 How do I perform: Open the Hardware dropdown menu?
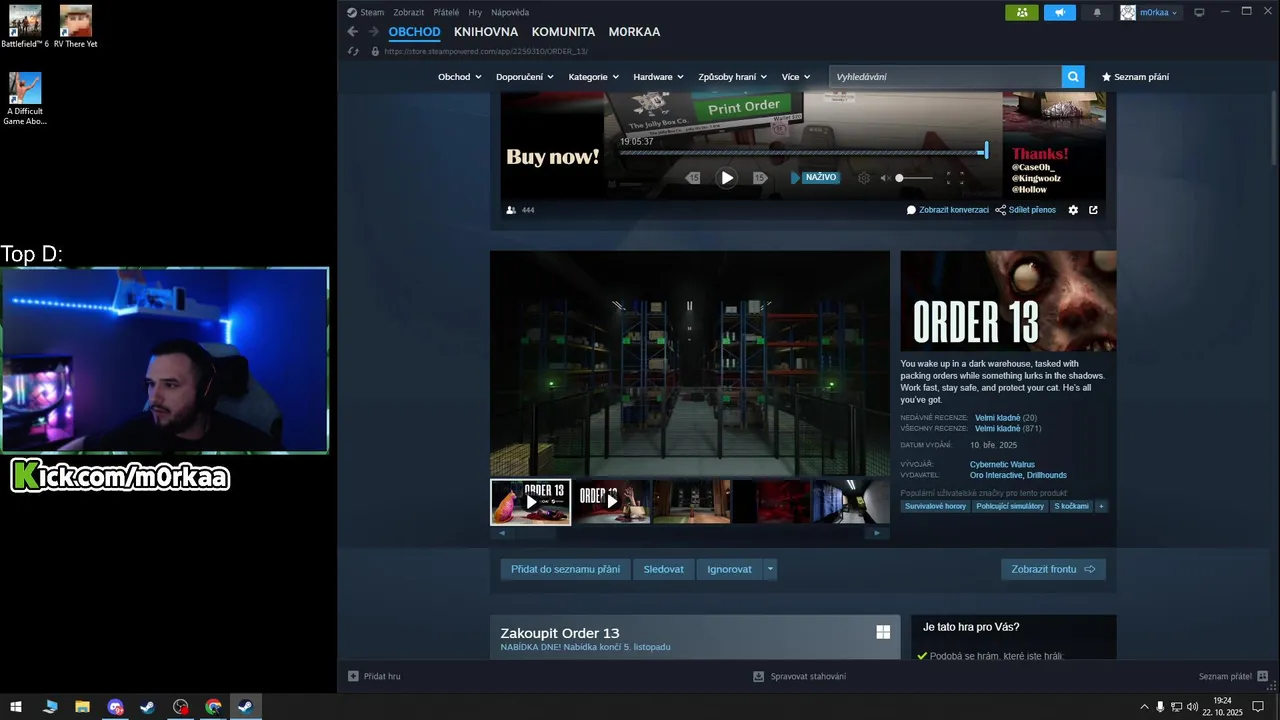click(658, 77)
